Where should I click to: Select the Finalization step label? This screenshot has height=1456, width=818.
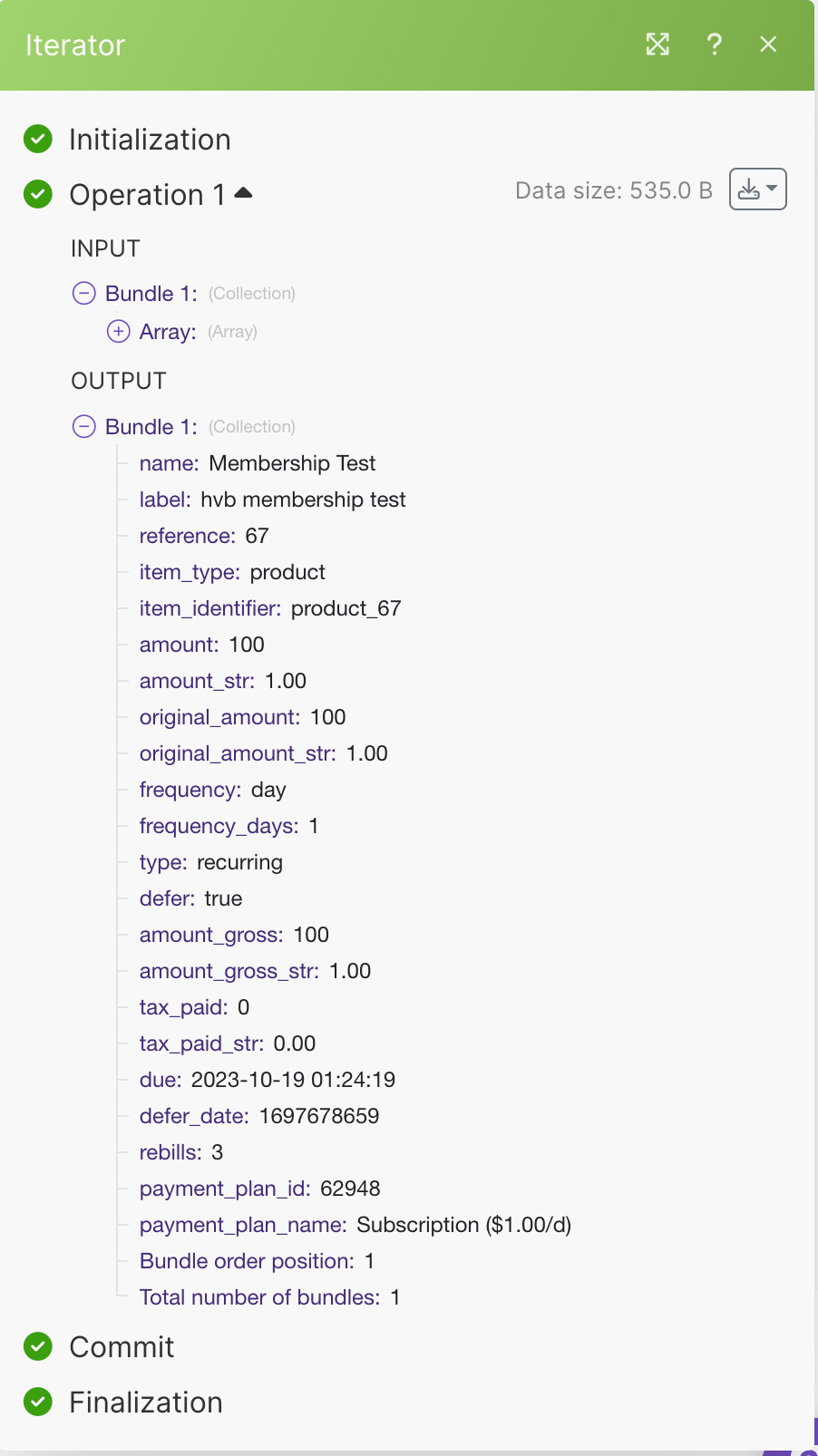pyautogui.click(x=146, y=1403)
